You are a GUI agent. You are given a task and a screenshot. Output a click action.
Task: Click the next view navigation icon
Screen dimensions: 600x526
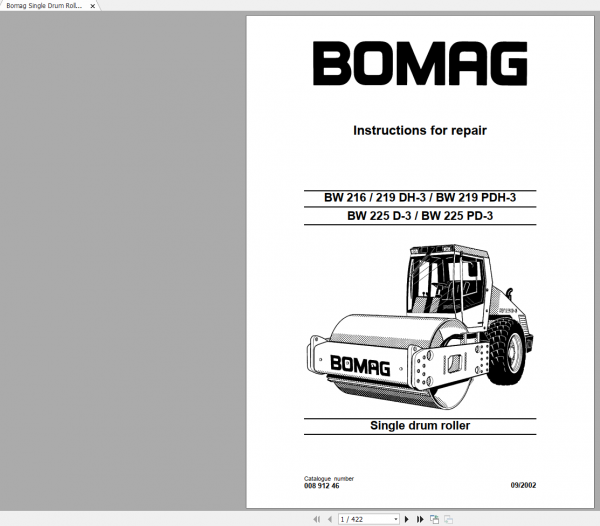(x=434, y=519)
